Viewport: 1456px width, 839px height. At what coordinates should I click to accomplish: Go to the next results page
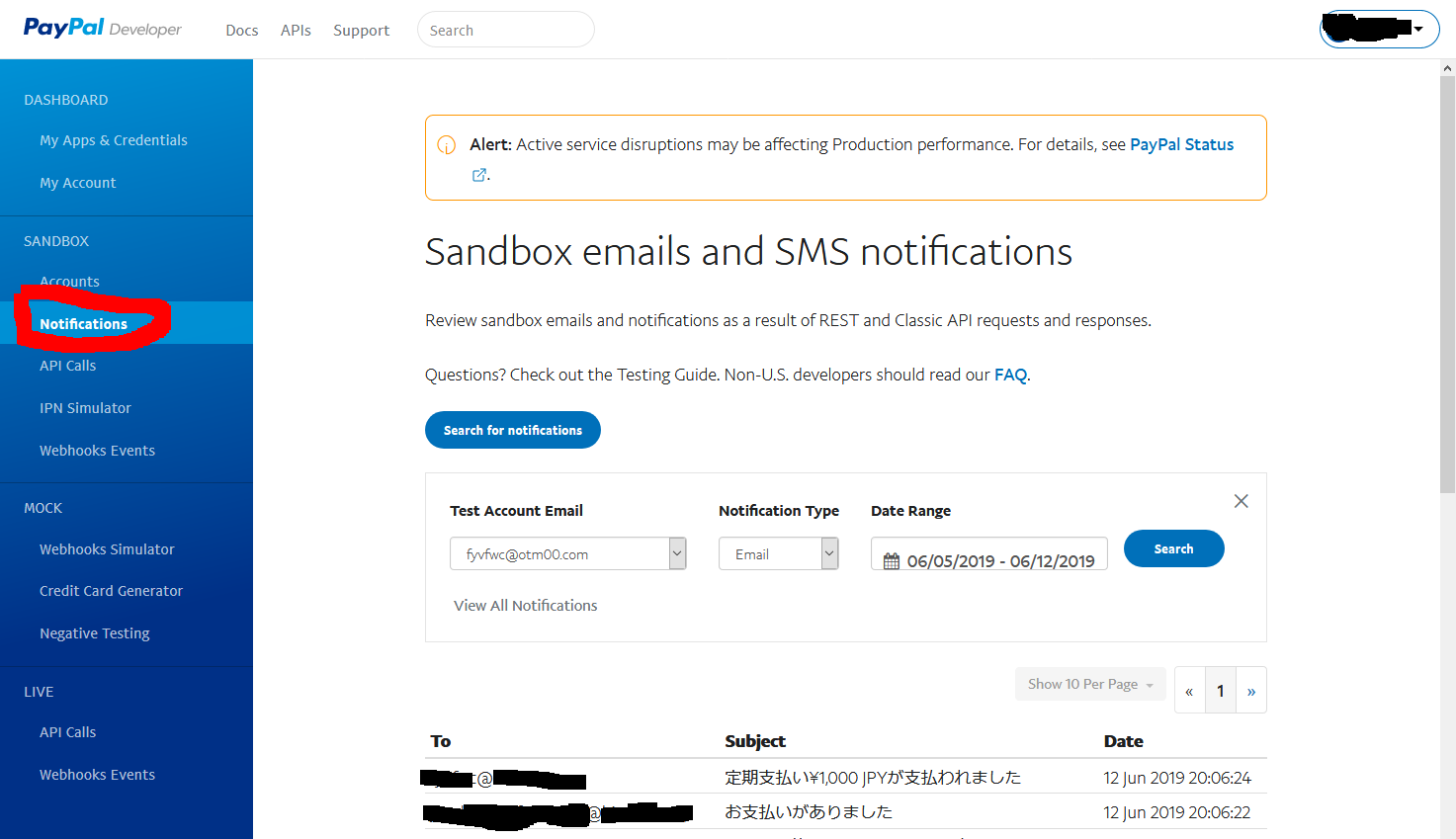click(1251, 691)
